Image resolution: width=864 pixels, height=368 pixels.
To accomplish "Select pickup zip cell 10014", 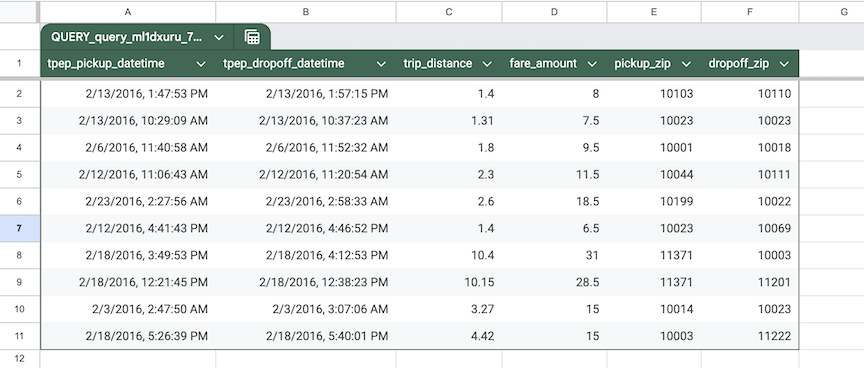I will 654,309.
